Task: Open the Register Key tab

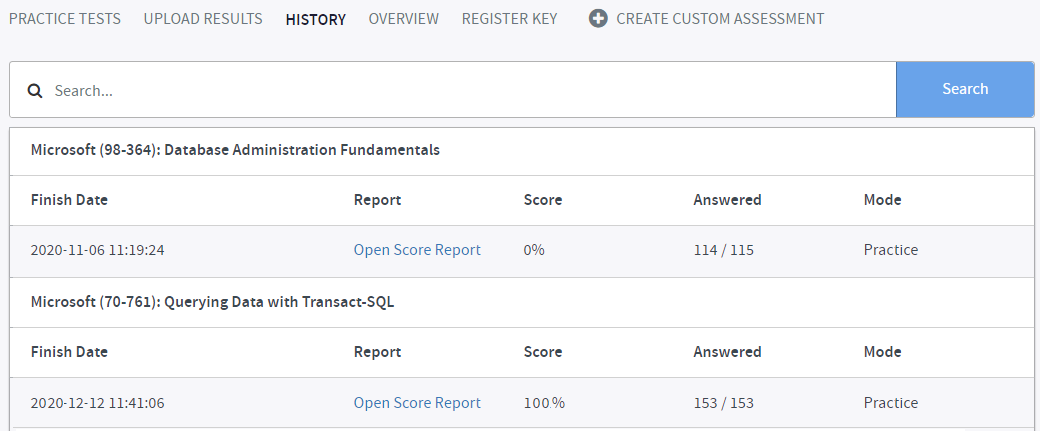Action: [x=509, y=19]
